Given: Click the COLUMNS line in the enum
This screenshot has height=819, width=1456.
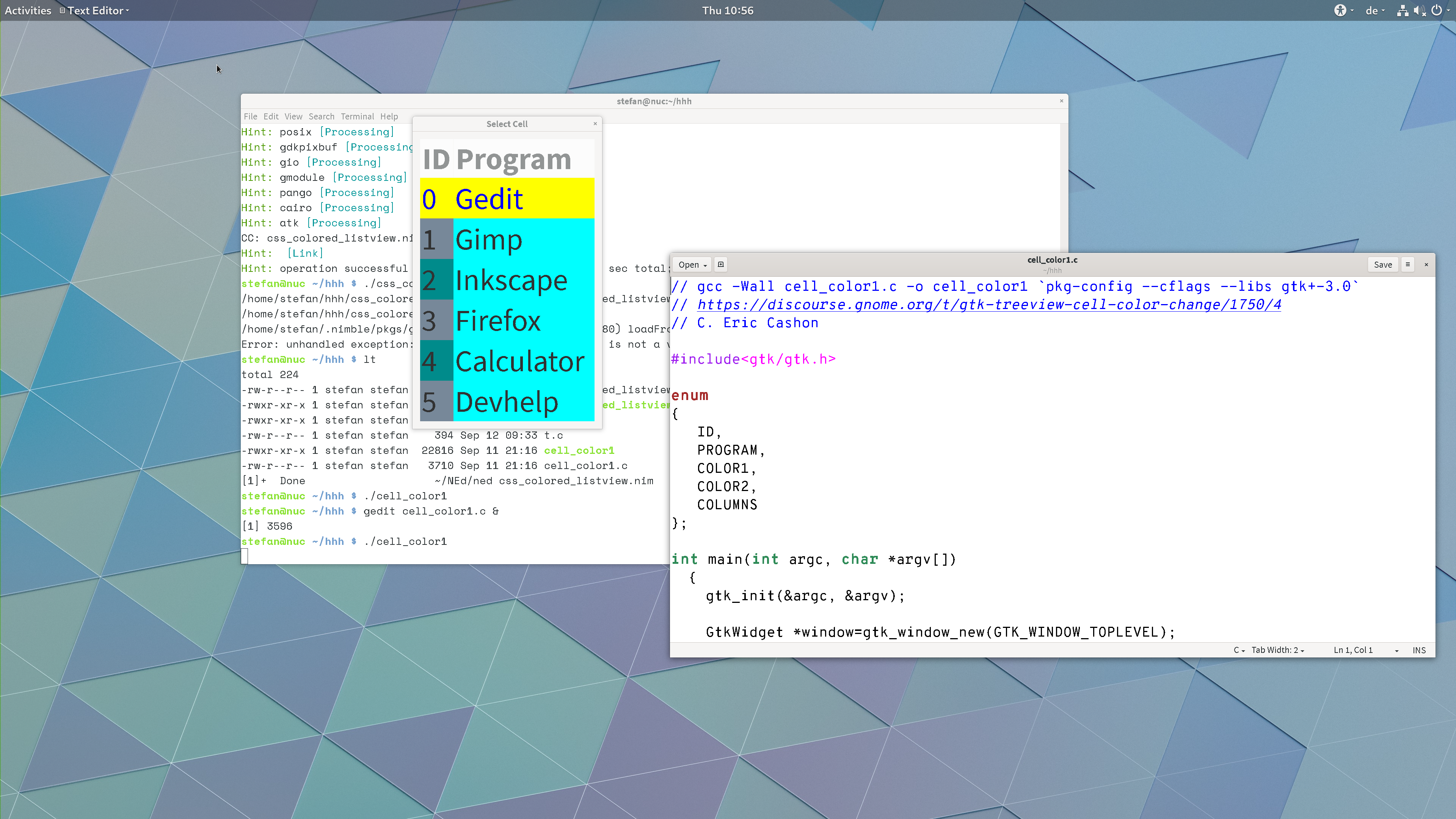Looking at the screenshot, I should pos(727,505).
